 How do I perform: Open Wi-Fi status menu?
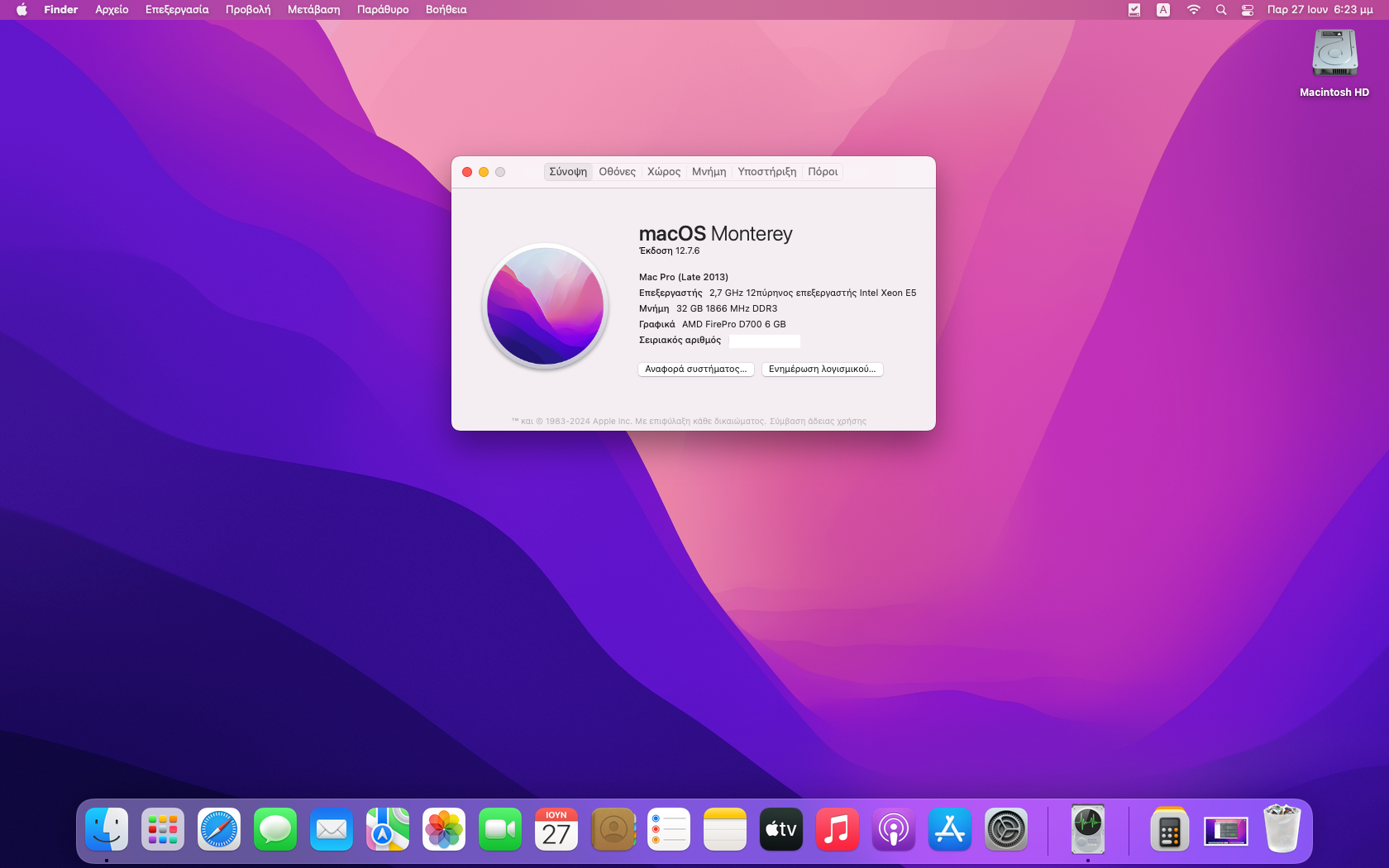[x=1193, y=10]
